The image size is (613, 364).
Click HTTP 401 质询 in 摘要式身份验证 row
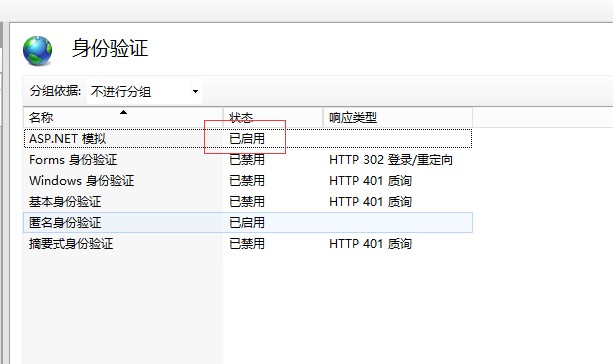(x=371, y=244)
